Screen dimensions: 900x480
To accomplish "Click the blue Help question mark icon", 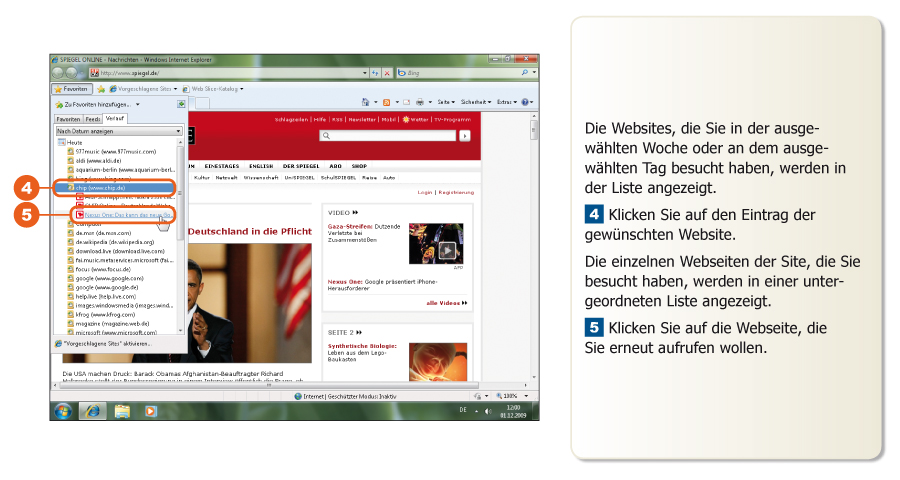I will tap(524, 102).
